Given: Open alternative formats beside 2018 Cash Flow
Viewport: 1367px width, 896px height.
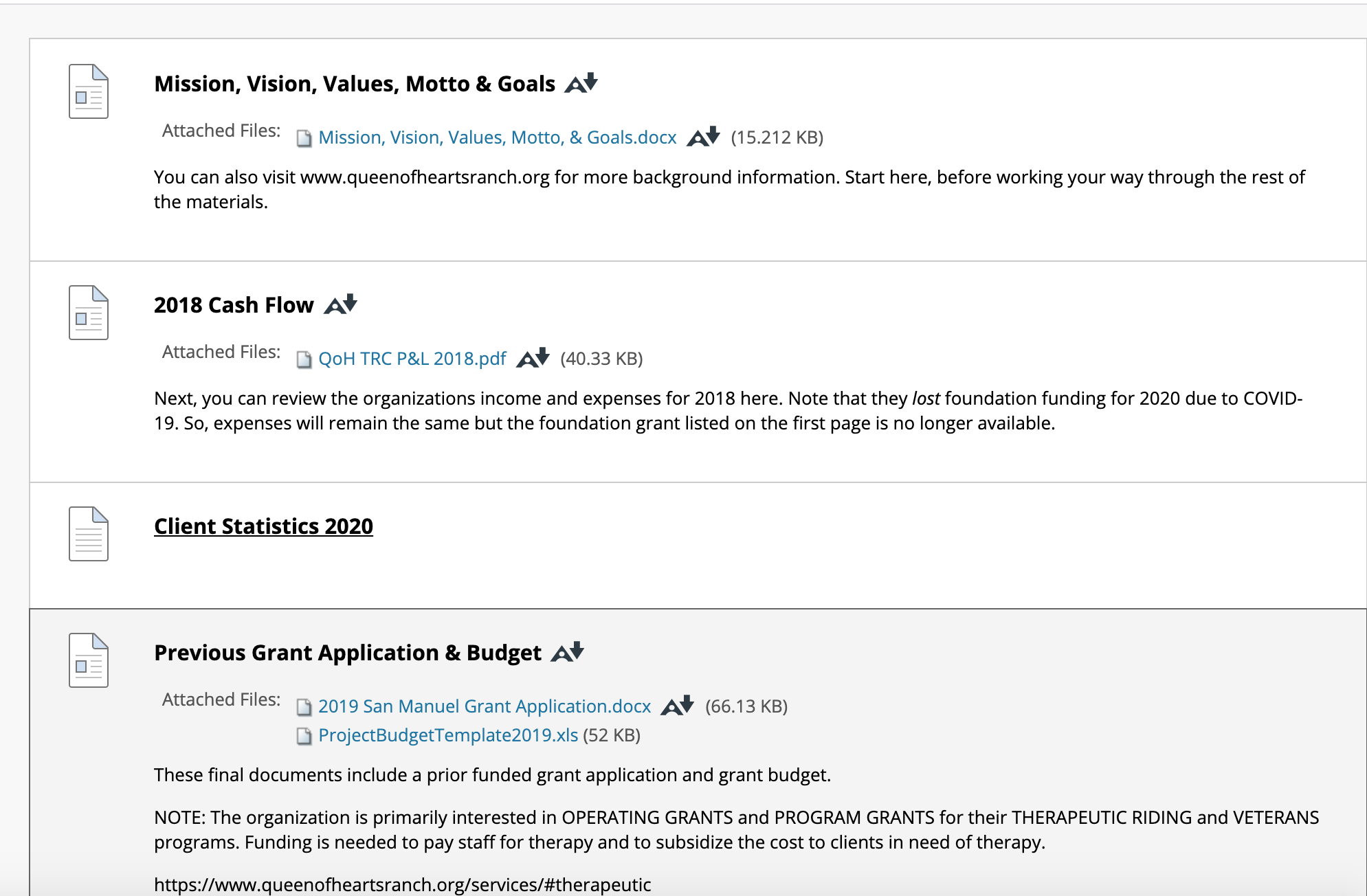Looking at the screenshot, I should coord(341,304).
